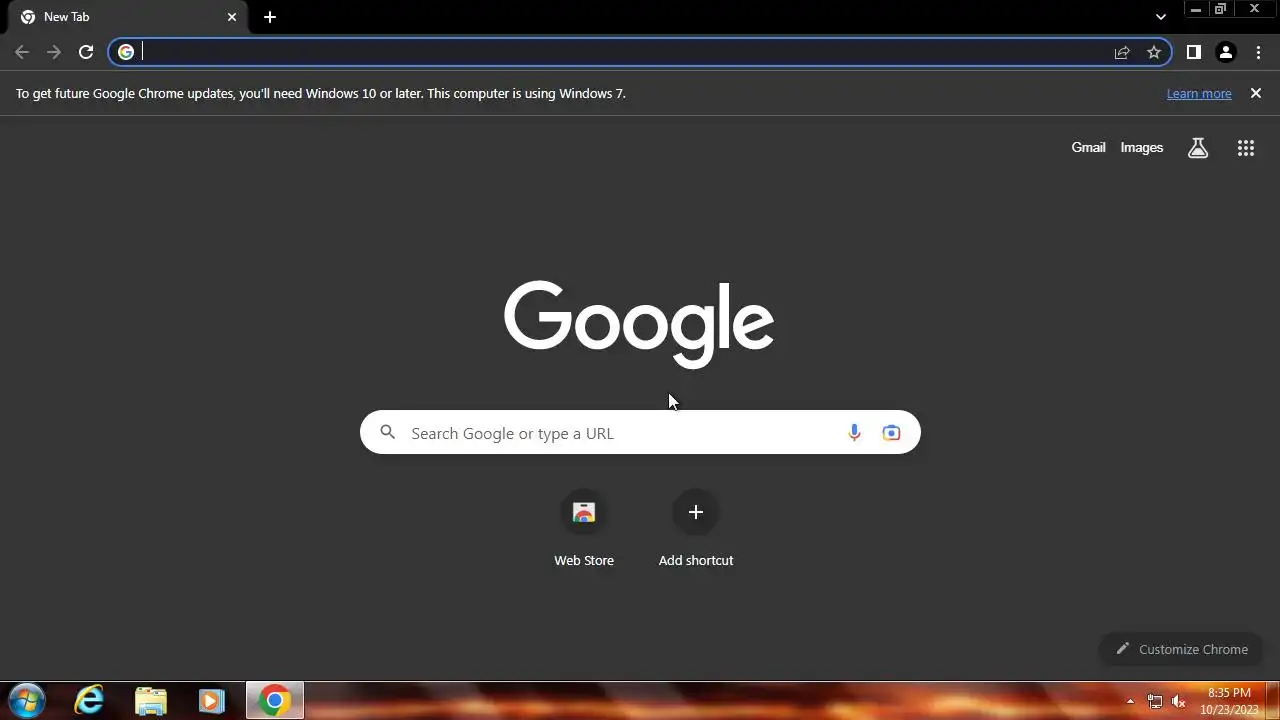
Task: Click the browser Back arrow
Action: point(22,52)
